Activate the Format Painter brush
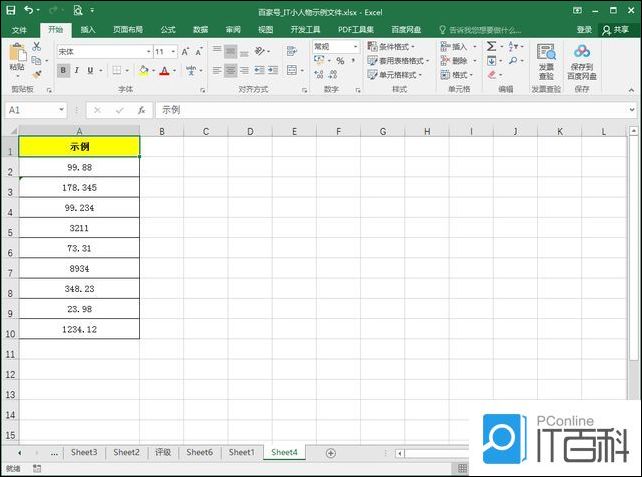 coord(37,74)
